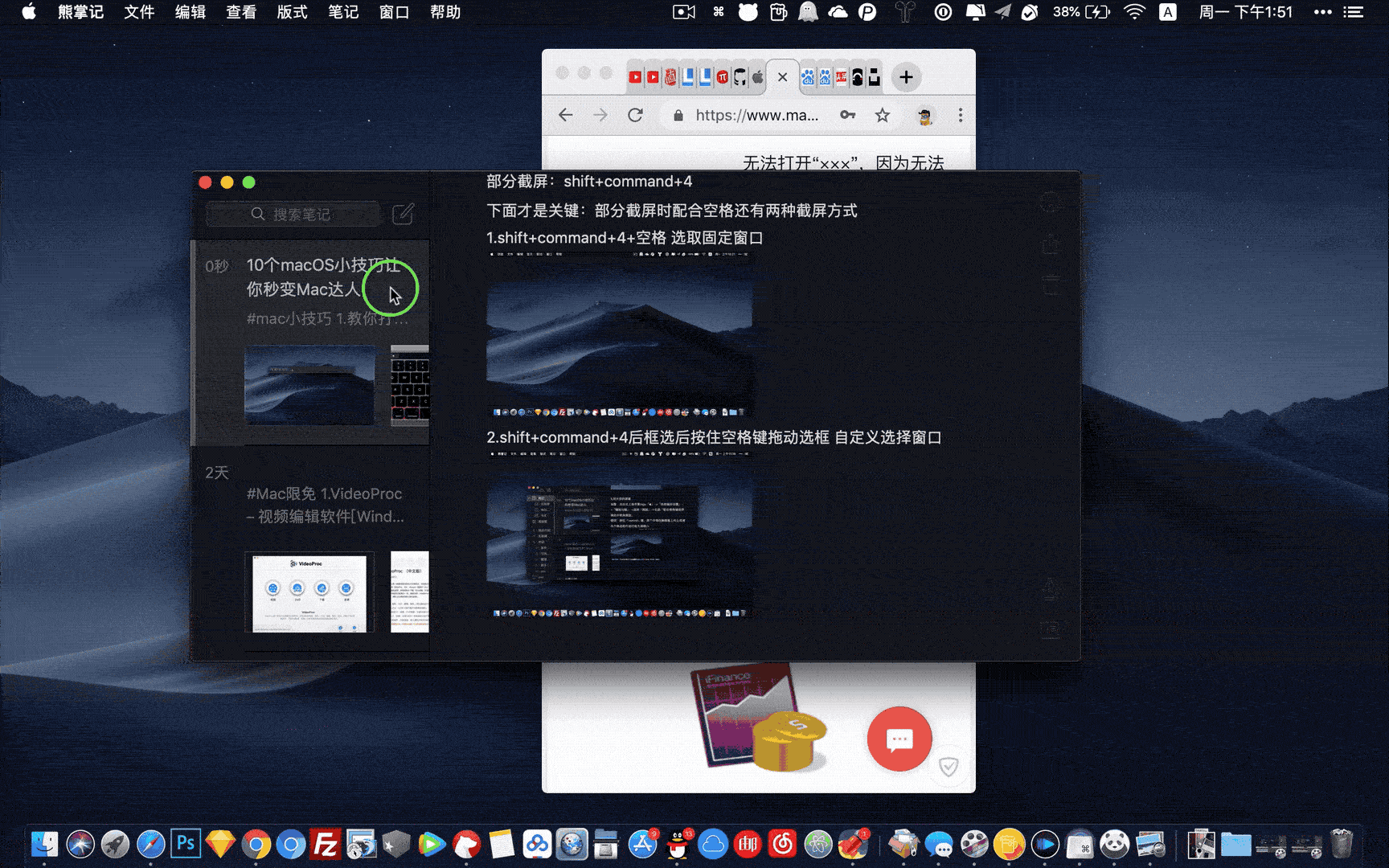Go back in the Chrome window
The width and height of the screenshot is (1389, 868).
566,115
